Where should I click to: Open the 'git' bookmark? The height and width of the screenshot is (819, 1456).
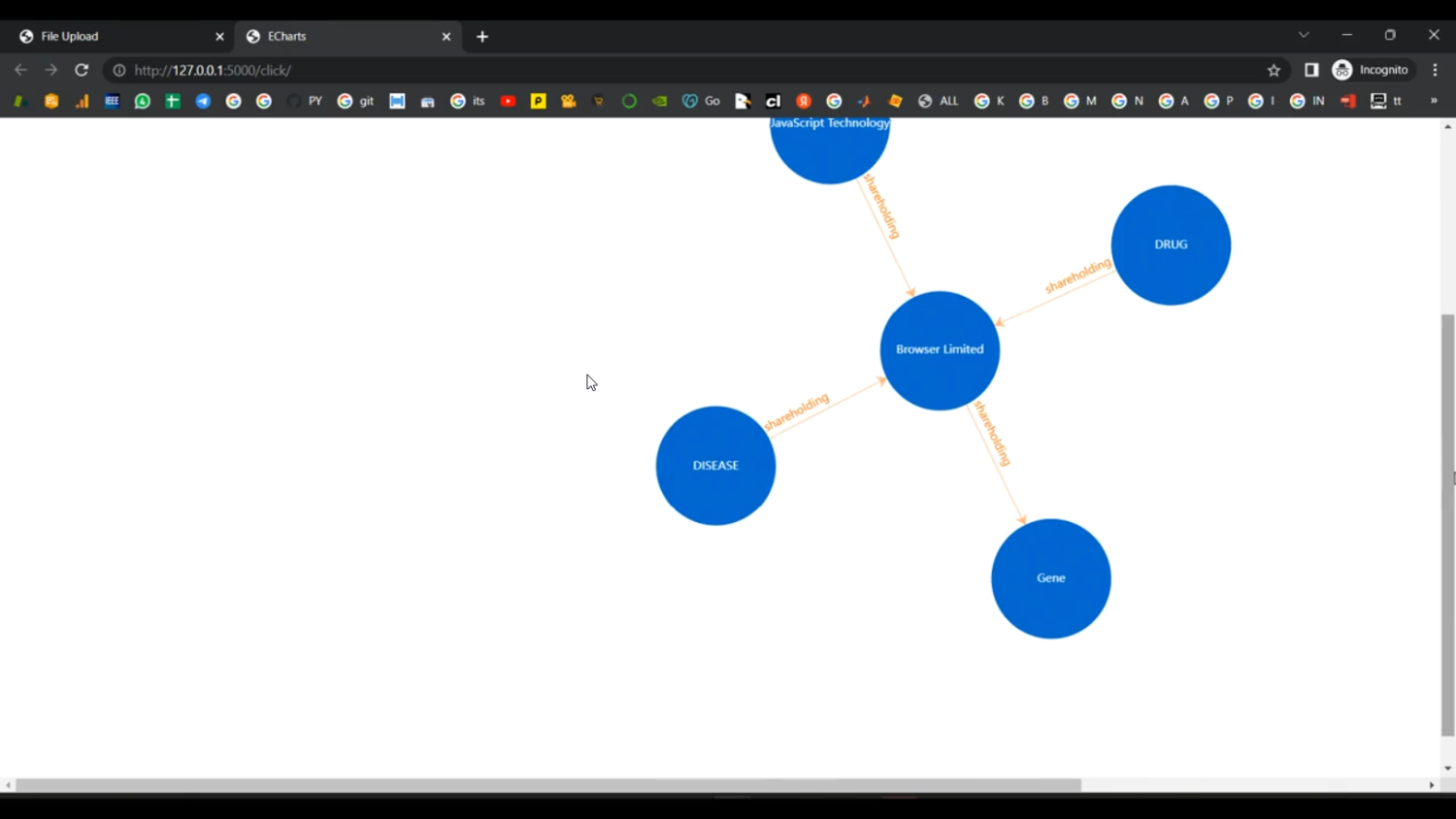[356, 101]
